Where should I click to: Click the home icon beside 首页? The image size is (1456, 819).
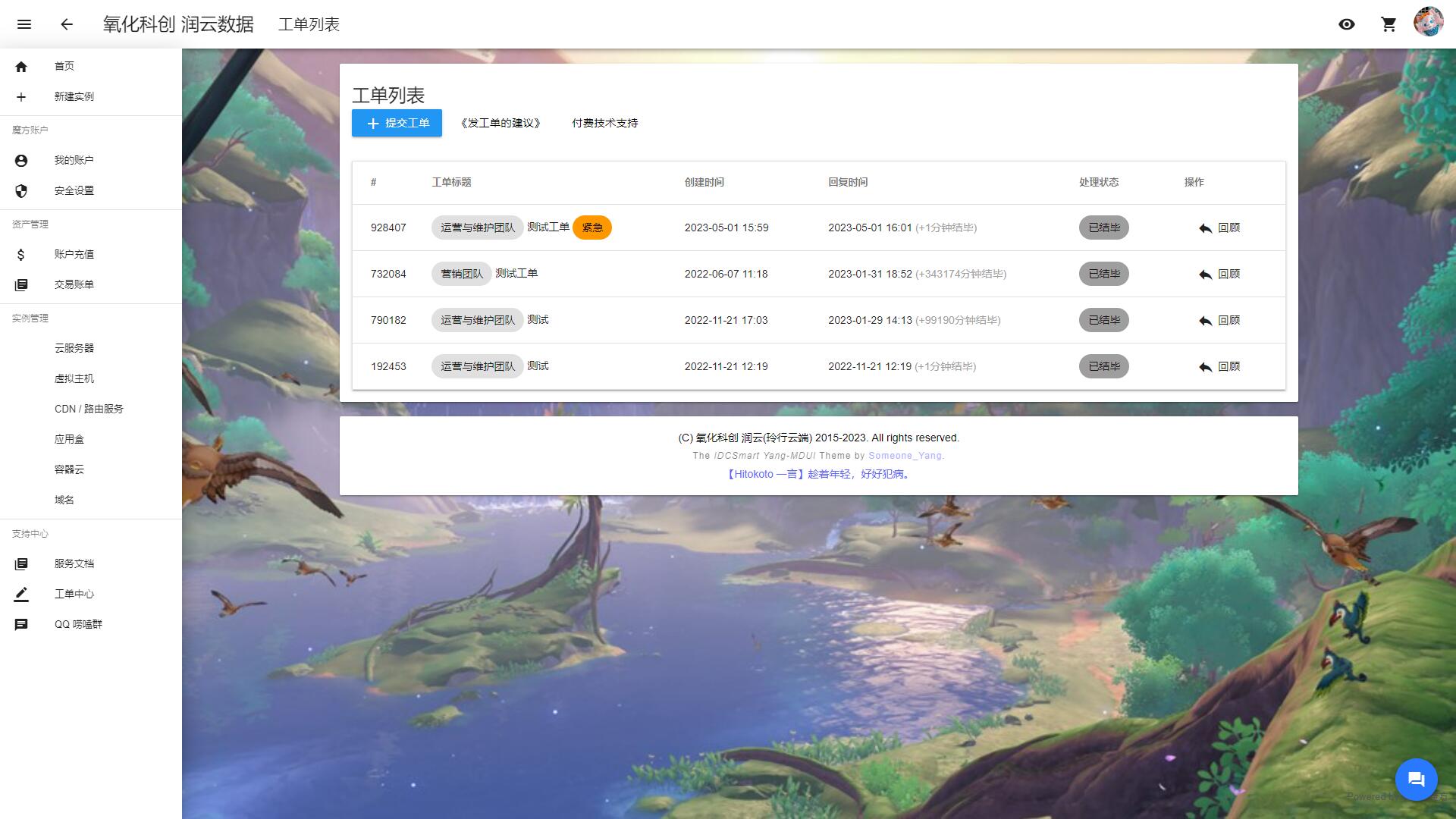click(x=21, y=67)
